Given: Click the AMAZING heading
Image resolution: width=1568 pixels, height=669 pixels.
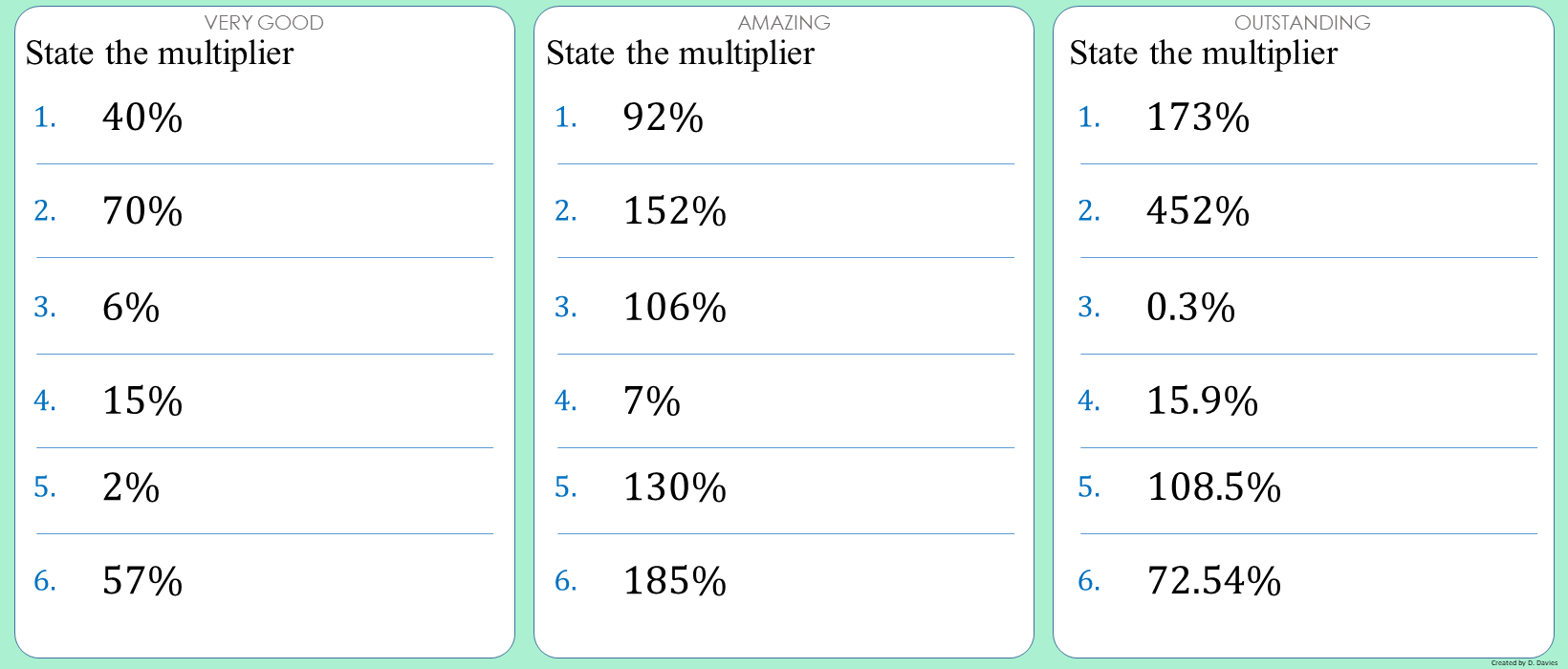Looking at the screenshot, I should pos(784,23).
